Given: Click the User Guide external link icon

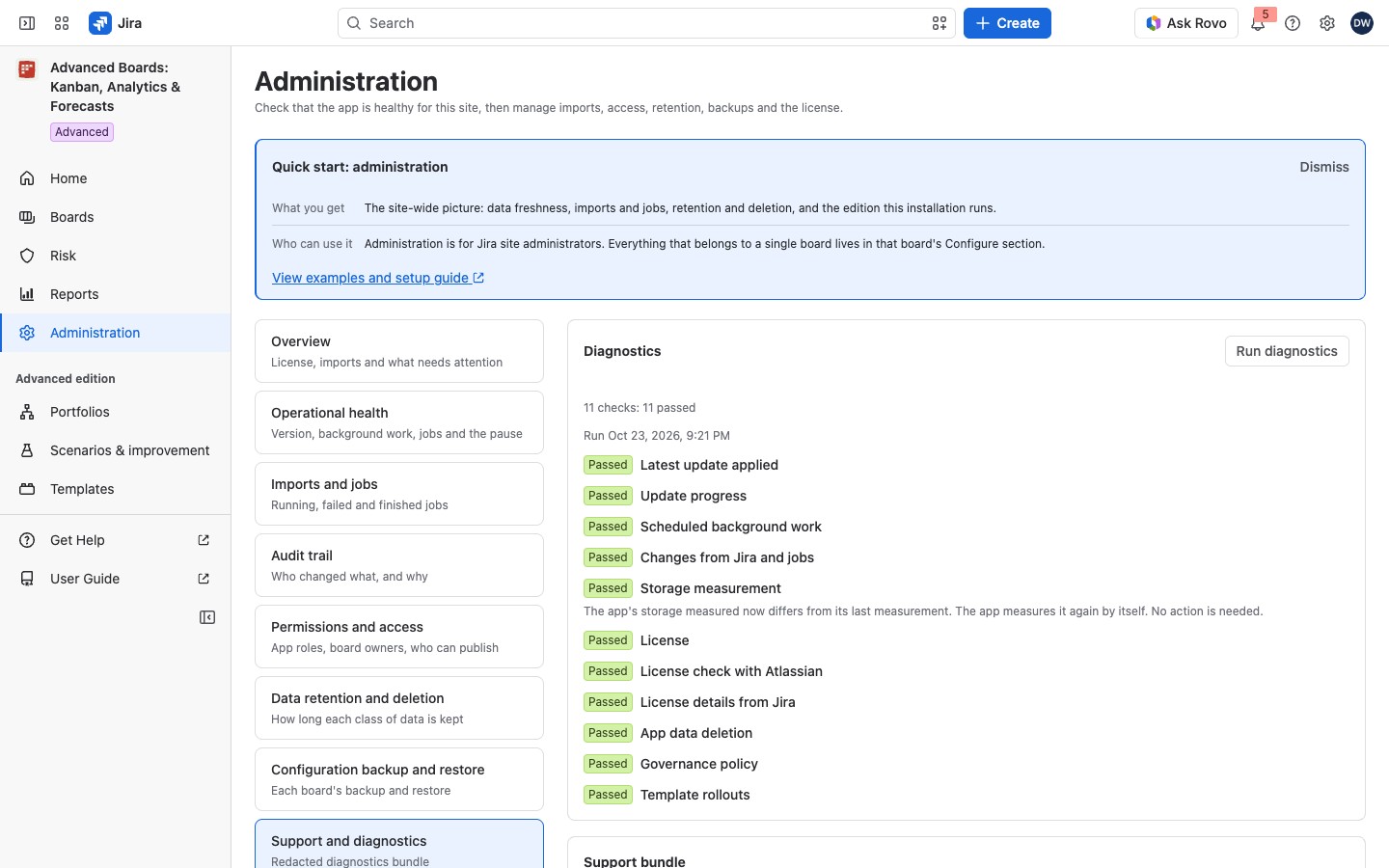Looking at the screenshot, I should (204, 579).
